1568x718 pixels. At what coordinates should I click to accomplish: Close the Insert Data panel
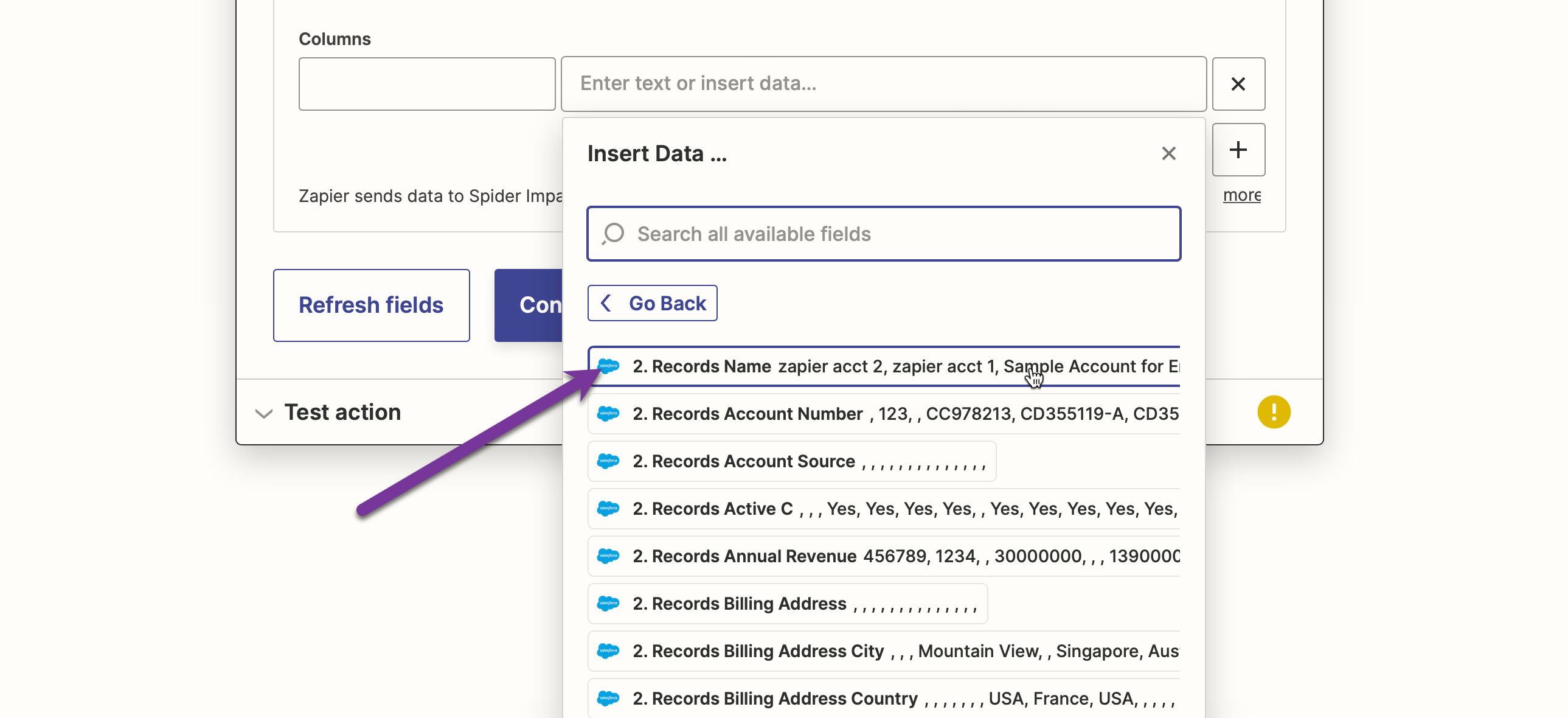click(x=1168, y=153)
